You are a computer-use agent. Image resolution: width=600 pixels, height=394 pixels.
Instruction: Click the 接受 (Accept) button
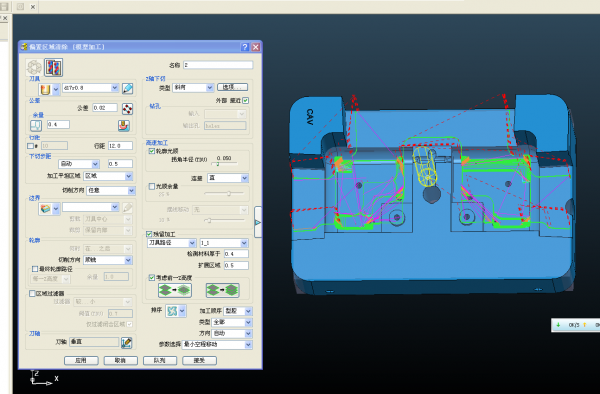pos(200,361)
